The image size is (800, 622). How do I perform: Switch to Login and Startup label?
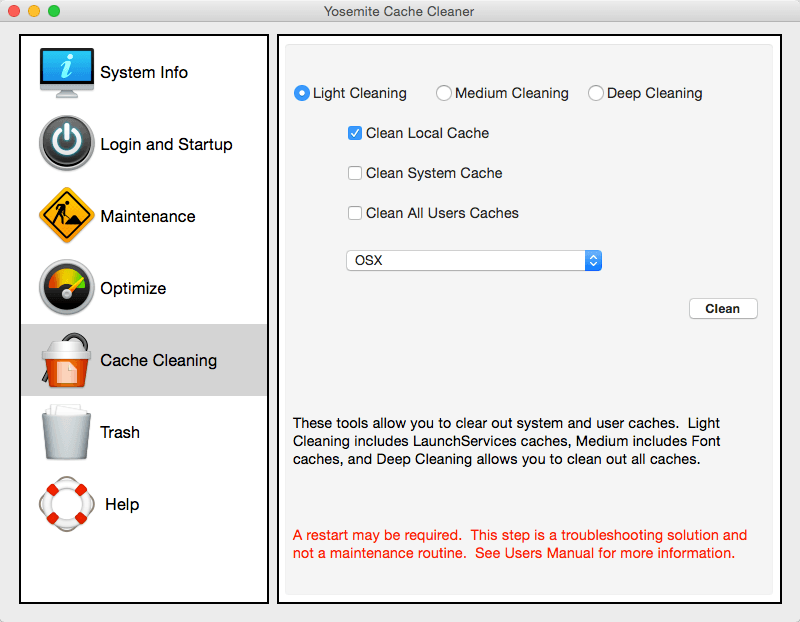coord(166,144)
